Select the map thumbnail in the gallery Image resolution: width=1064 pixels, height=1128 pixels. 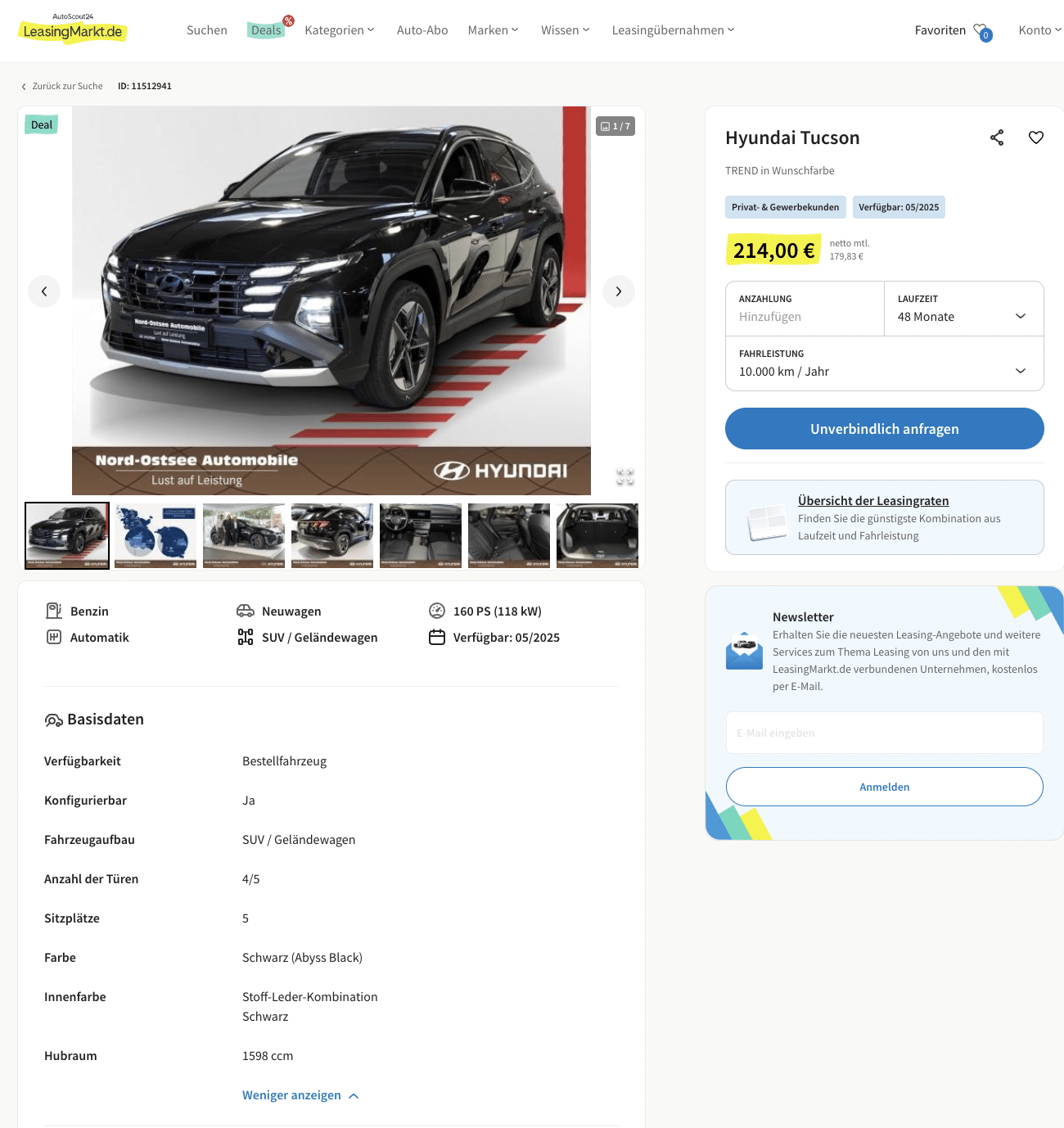click(156, 535)
